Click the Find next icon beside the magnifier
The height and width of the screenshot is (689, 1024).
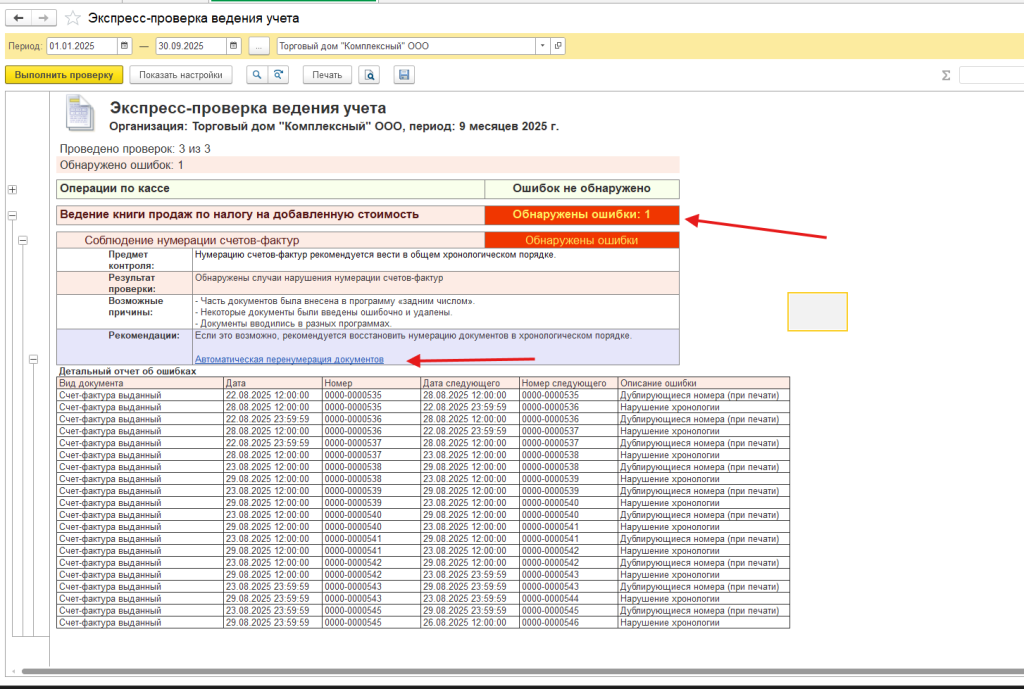[280, 75]
